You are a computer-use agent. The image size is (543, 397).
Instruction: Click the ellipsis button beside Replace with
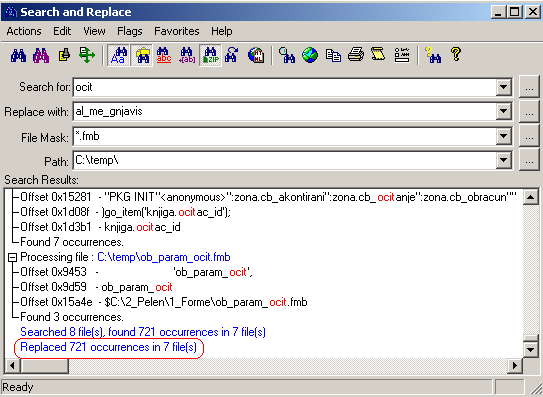[x=529, y=112]
